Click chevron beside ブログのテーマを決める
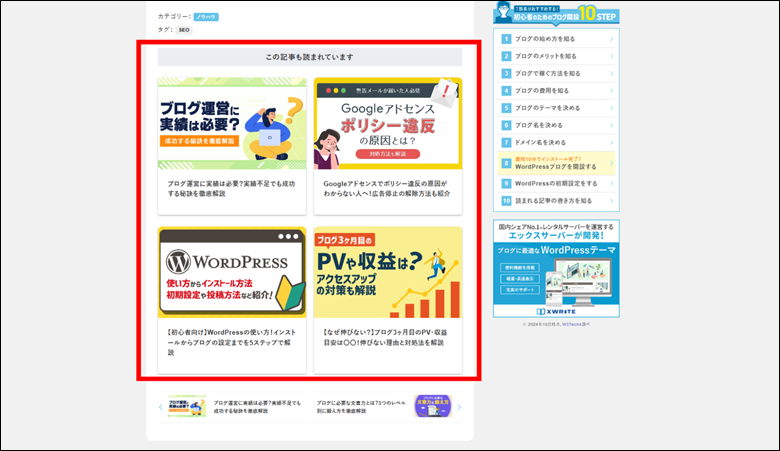780x451 pixels. 611,108
